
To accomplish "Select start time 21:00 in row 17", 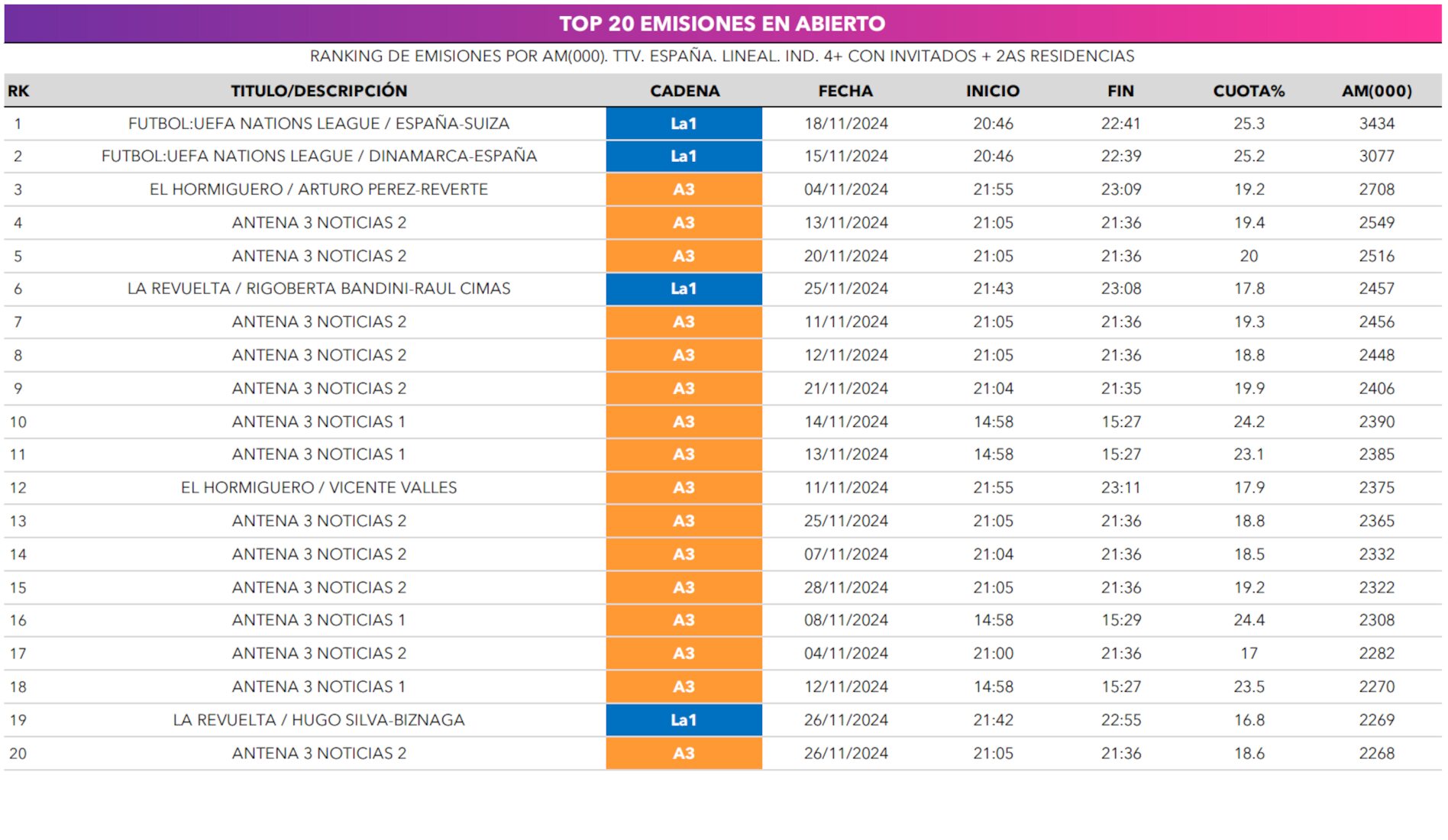I will pos(993,654).
